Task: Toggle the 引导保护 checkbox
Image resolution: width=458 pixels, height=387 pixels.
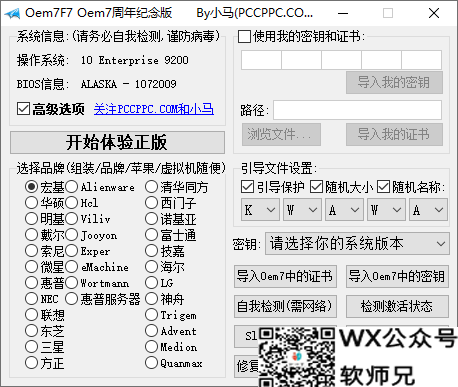Action: [247, 187]
